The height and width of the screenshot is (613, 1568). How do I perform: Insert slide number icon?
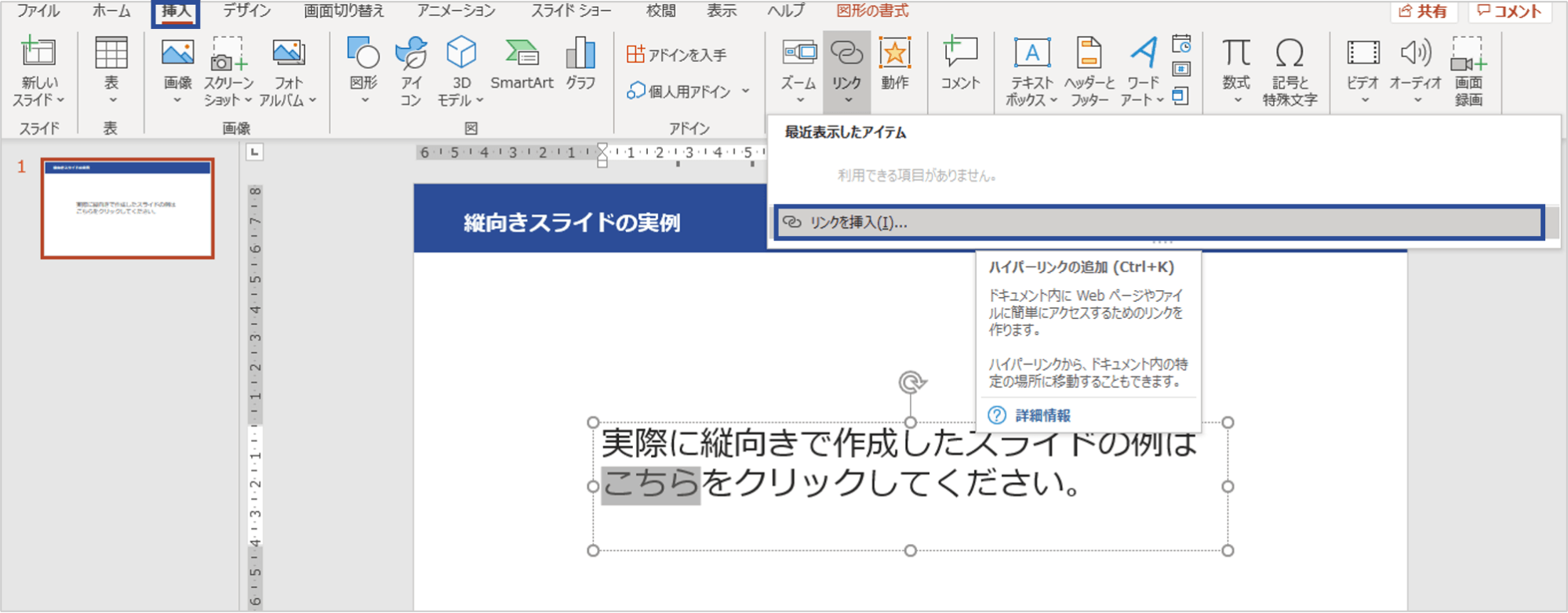1181,70
